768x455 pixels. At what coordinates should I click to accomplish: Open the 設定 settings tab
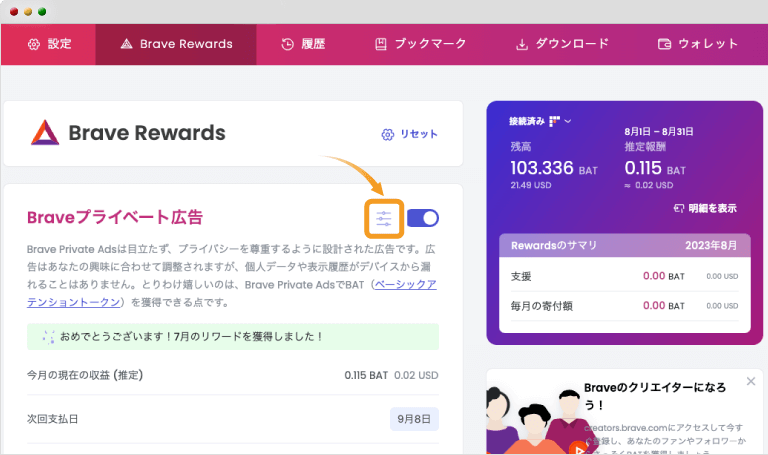click(x=48, y=44)
